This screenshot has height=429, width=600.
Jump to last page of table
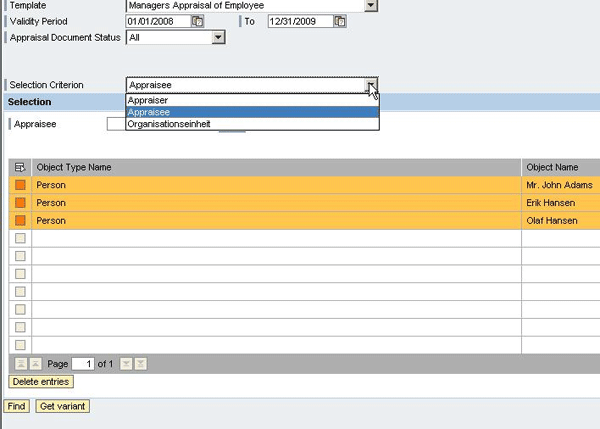141,364
